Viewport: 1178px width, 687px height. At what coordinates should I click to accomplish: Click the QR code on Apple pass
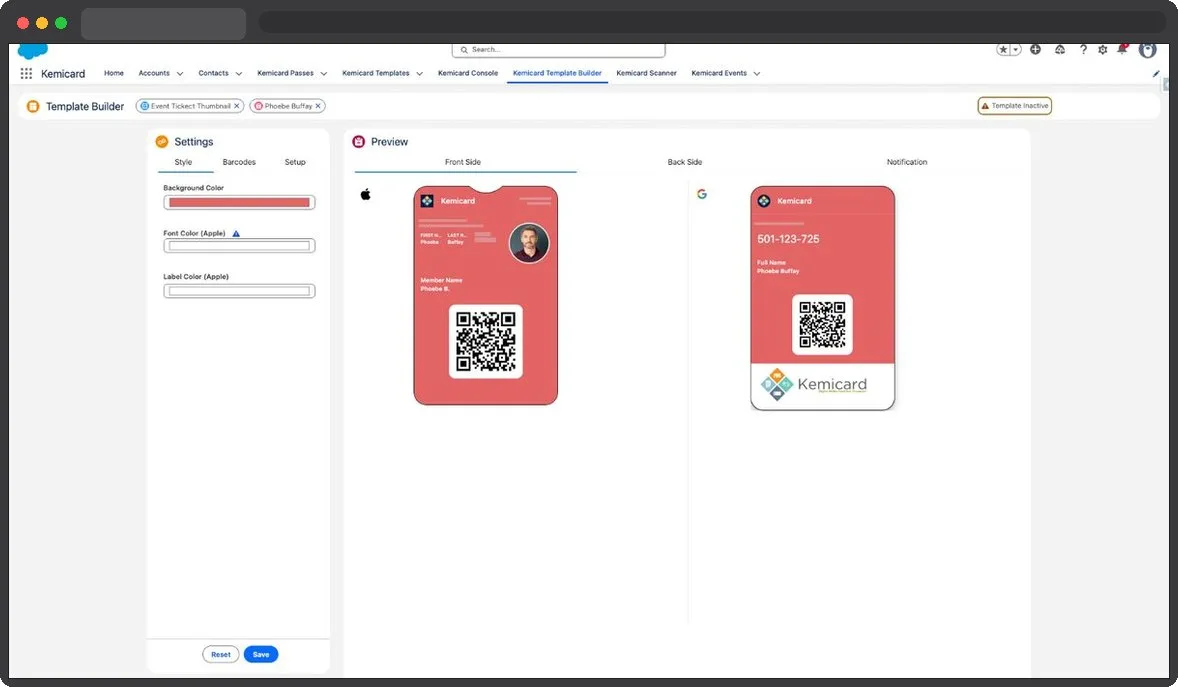485,341
